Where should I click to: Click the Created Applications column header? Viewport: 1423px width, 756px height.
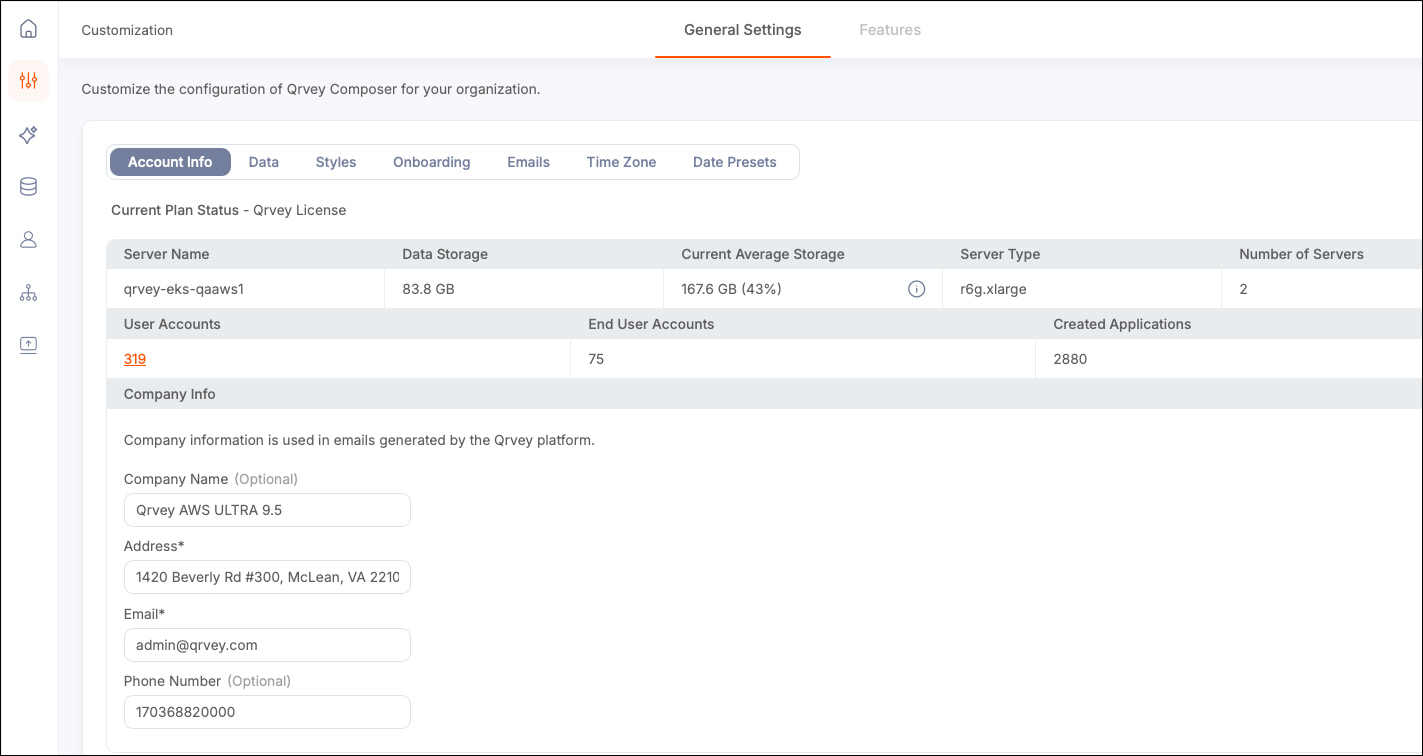(x=1122, y=324)
